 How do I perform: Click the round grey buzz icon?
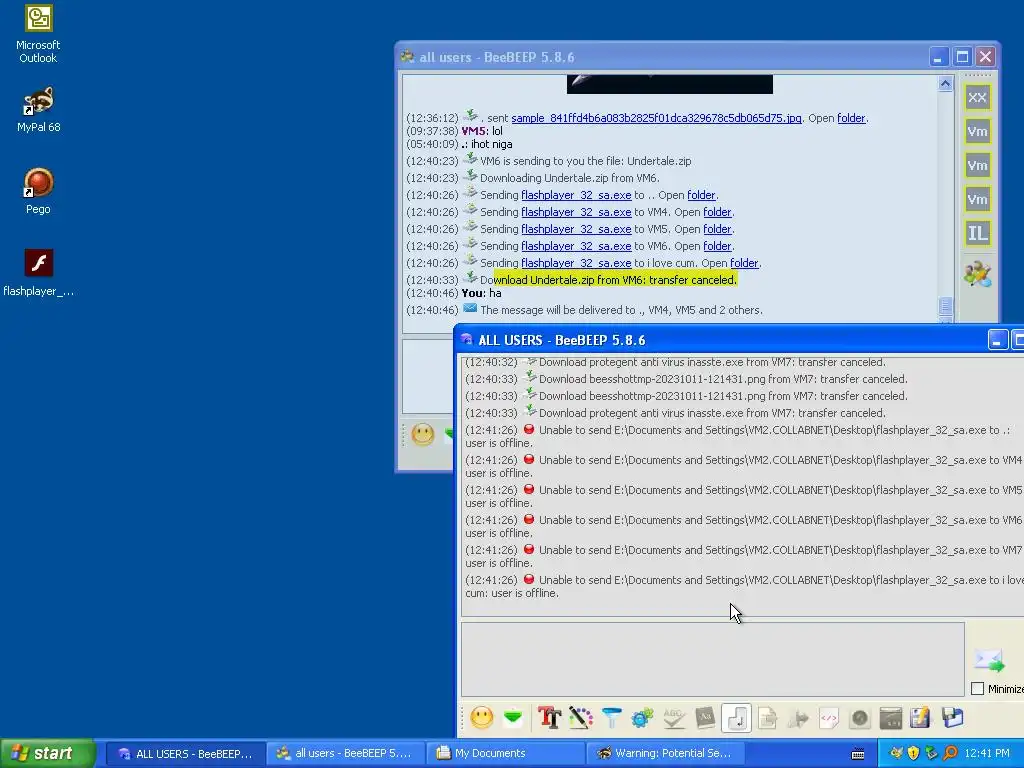point(860,718)
